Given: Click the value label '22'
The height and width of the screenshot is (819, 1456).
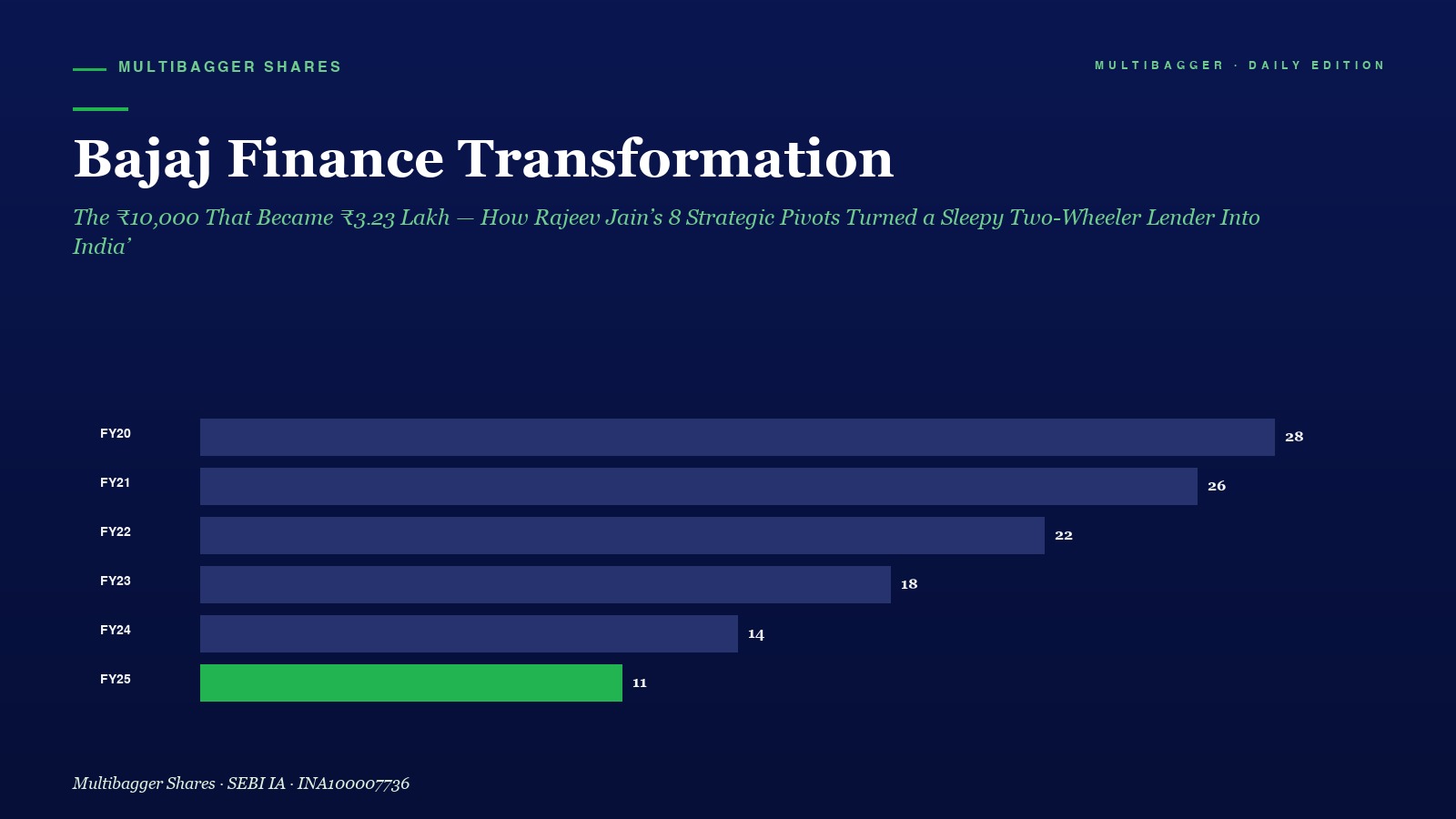Looking at the screenshot, I should click(x=1064, y=535).
